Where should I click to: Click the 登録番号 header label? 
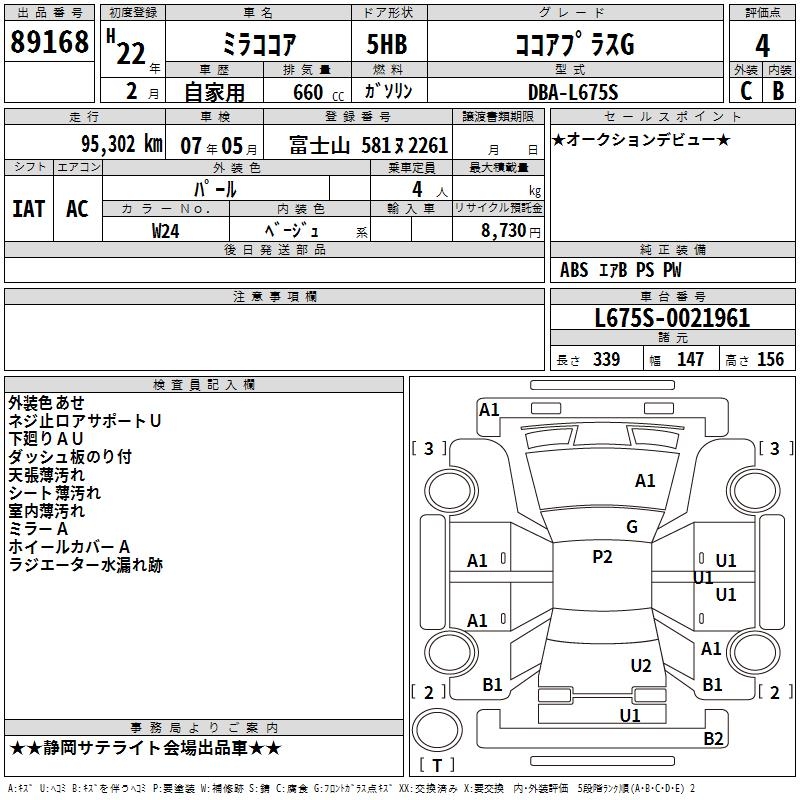(358, 116)
